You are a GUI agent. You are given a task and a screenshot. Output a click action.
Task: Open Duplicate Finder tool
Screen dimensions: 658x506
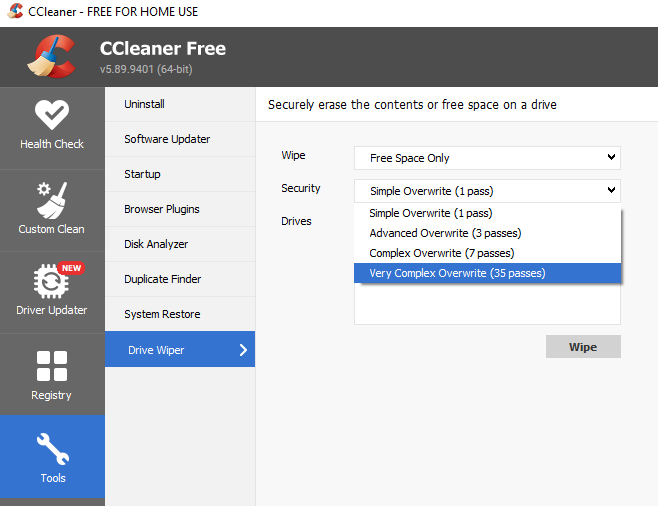(x=180, y=279)
